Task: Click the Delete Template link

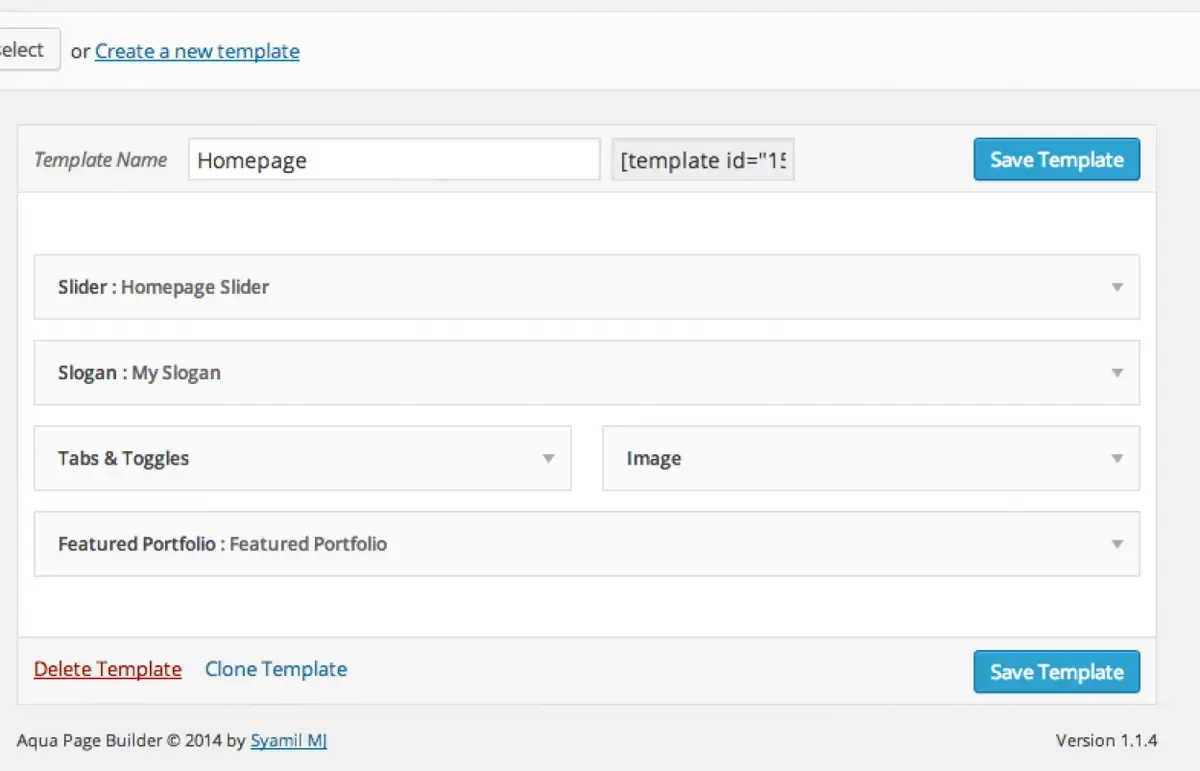Action: click(x=108, y=669)
